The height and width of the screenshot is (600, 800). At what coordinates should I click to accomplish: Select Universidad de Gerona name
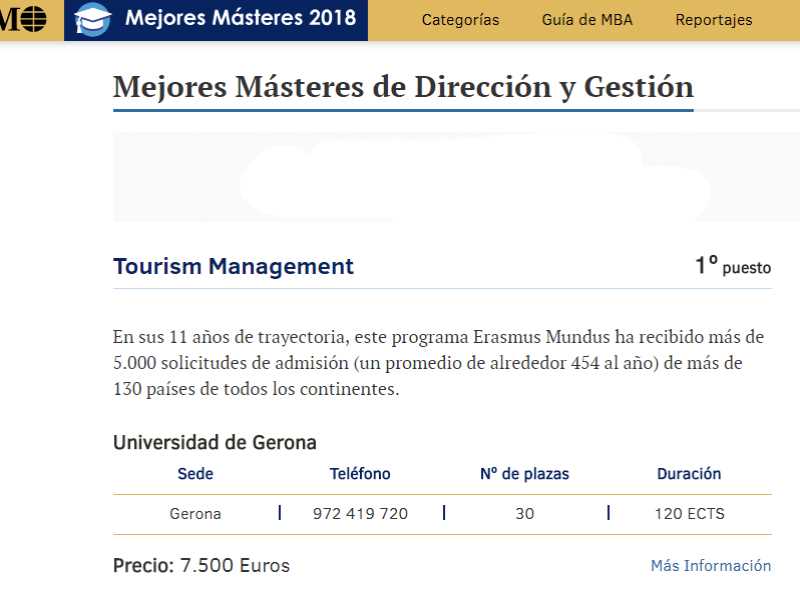point(214,442)
